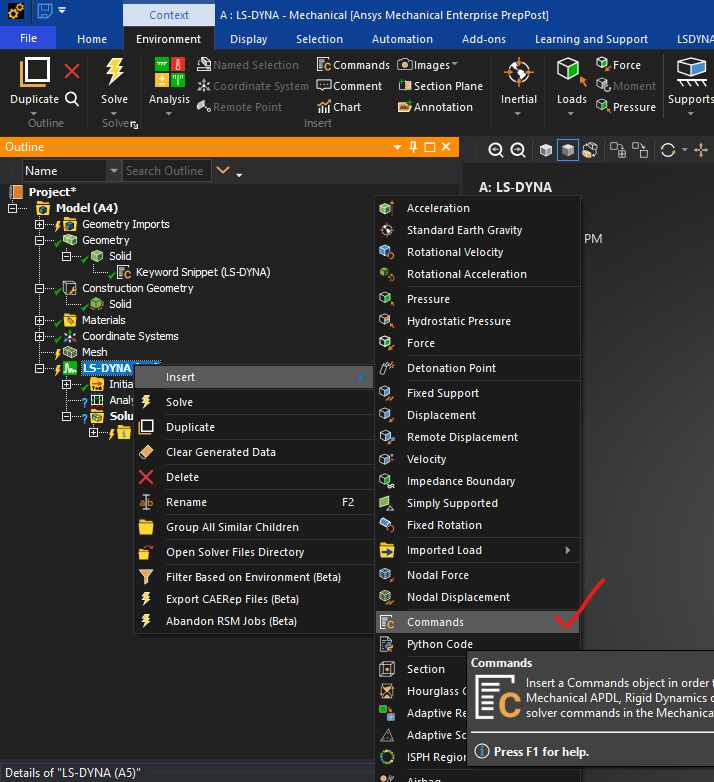714x782 pixels.
Task: Open the Analysis ribbon icon
Action: pos(169,72)
